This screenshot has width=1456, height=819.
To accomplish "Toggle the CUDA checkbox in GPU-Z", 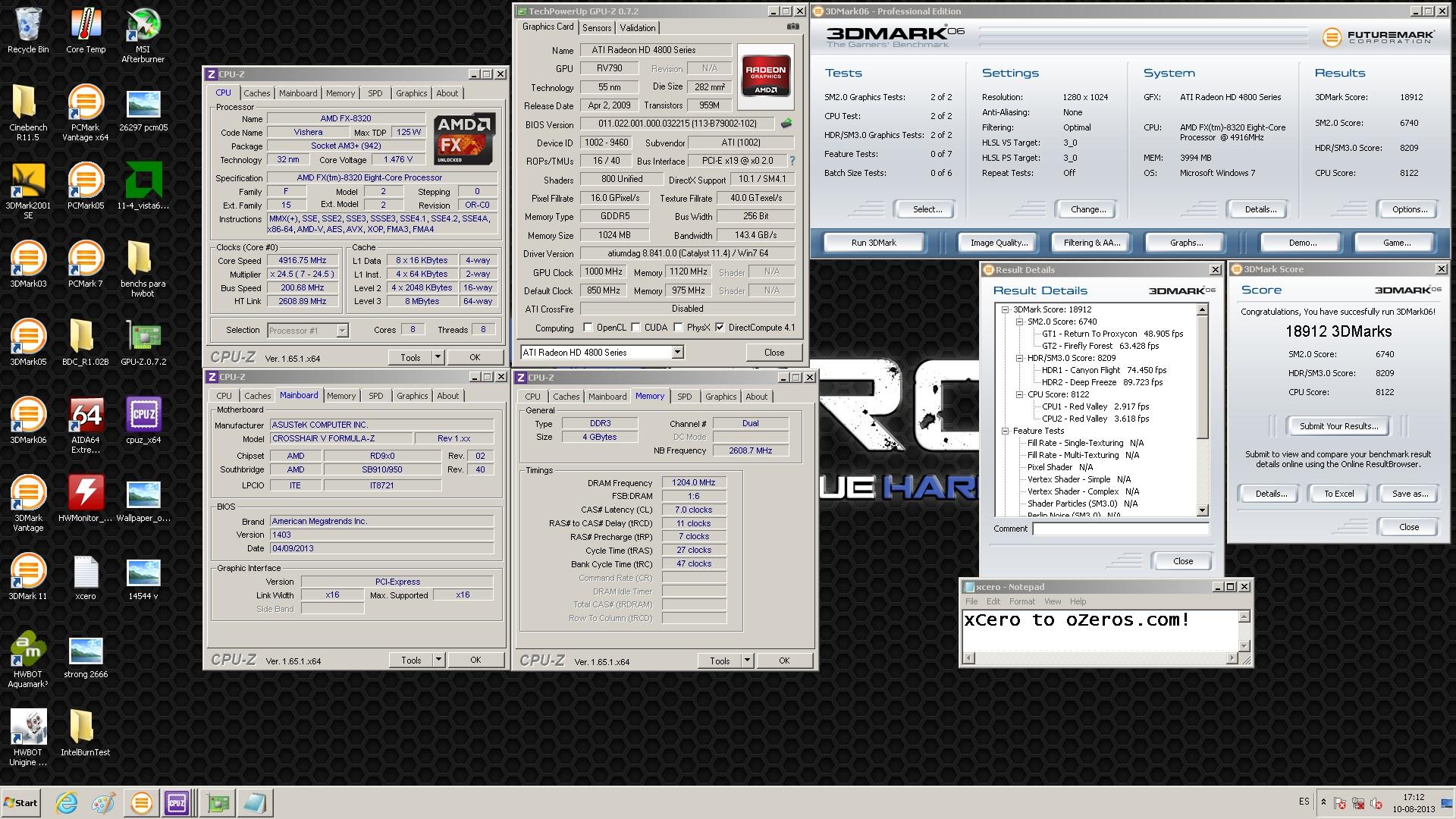I will click(x=635, y=328).
